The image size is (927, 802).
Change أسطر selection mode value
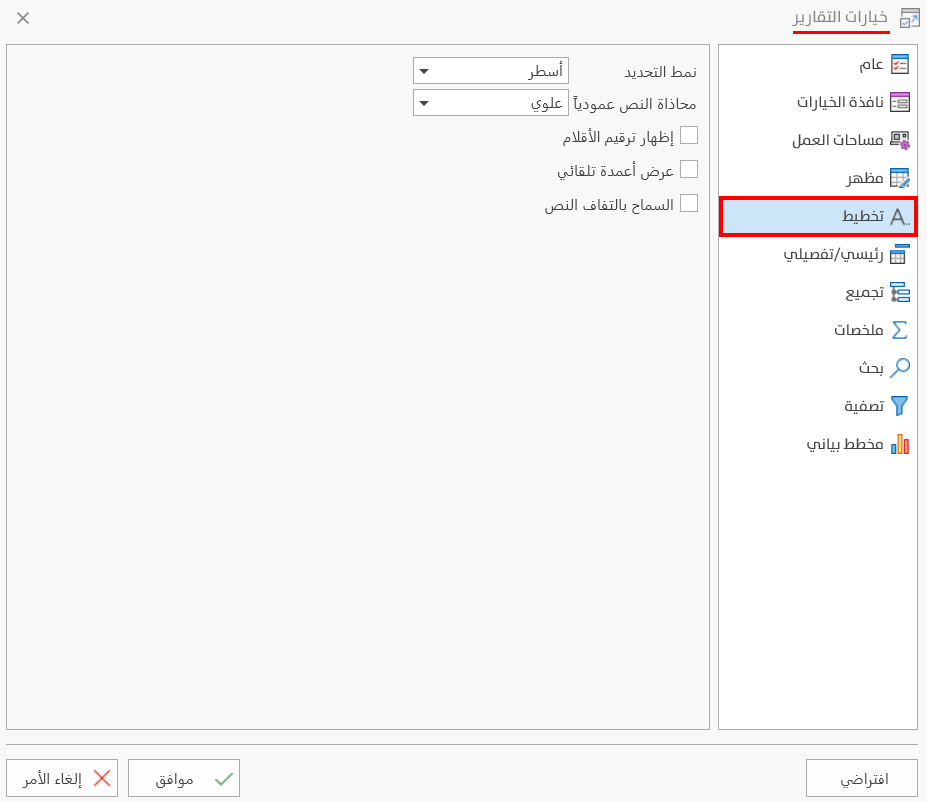pos(500,70)
